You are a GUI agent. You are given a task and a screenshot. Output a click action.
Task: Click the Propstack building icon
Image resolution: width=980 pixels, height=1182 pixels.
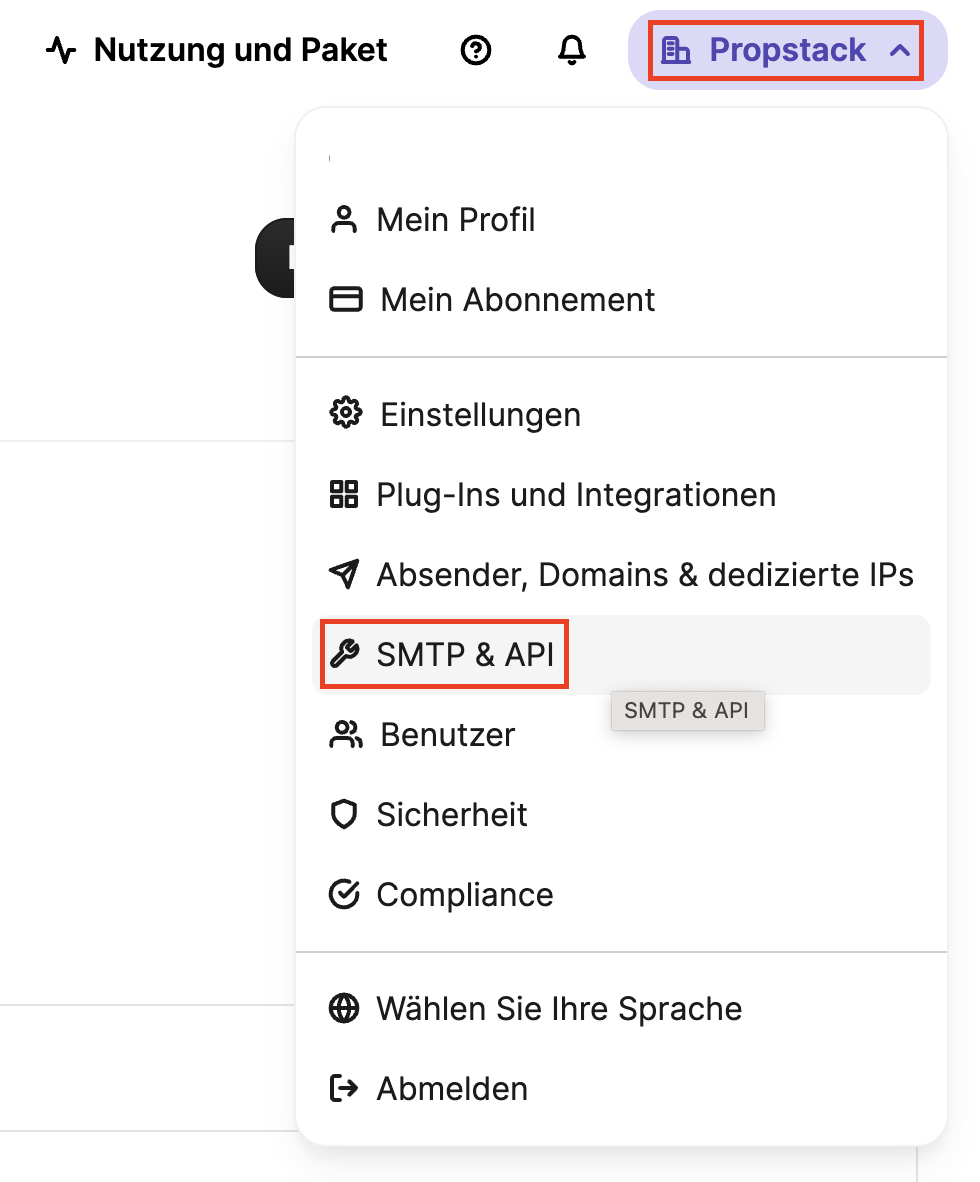[676, 50]
